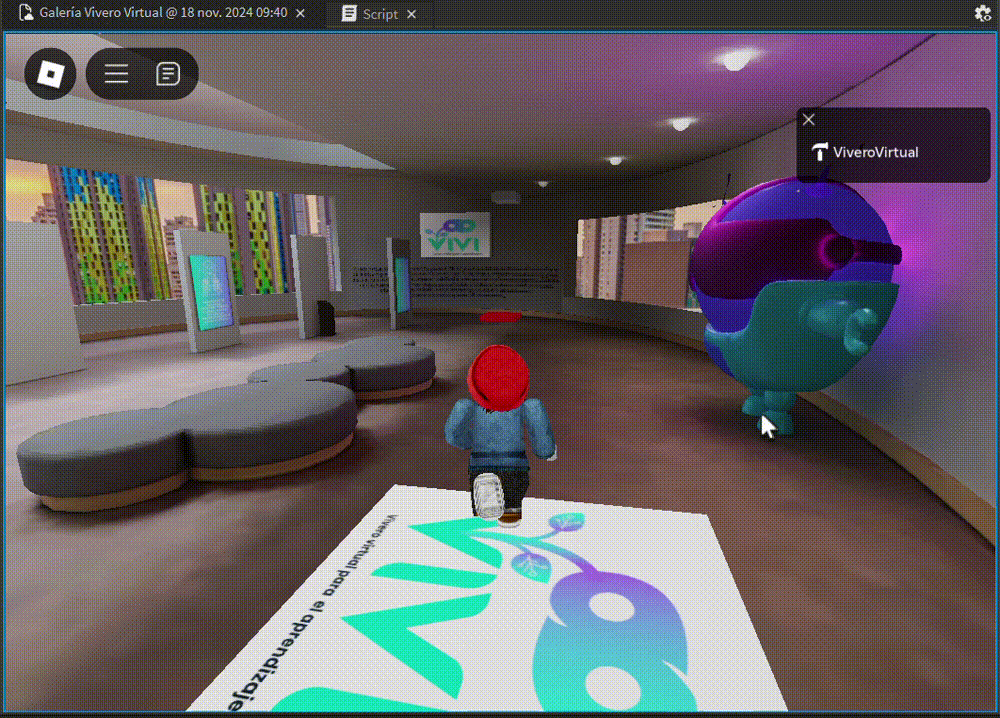
Task: Click the purple and teal robot mascot
Action: tap(796, 305)
